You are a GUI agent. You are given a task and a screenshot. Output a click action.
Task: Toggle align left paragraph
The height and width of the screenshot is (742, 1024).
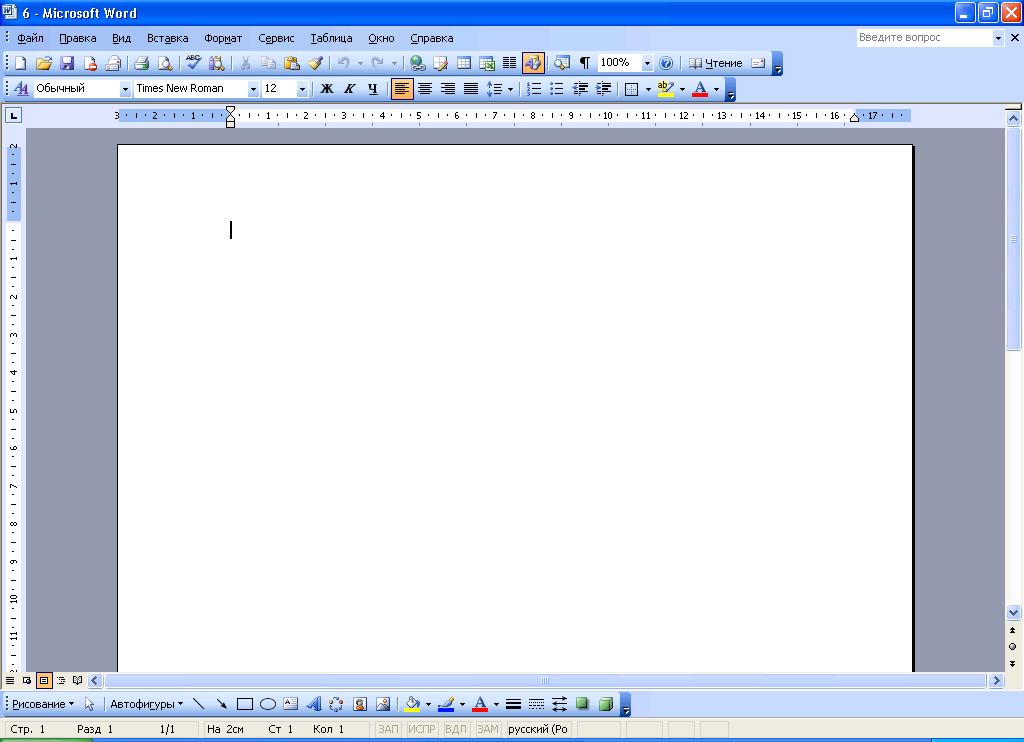(x=402, y=89)
